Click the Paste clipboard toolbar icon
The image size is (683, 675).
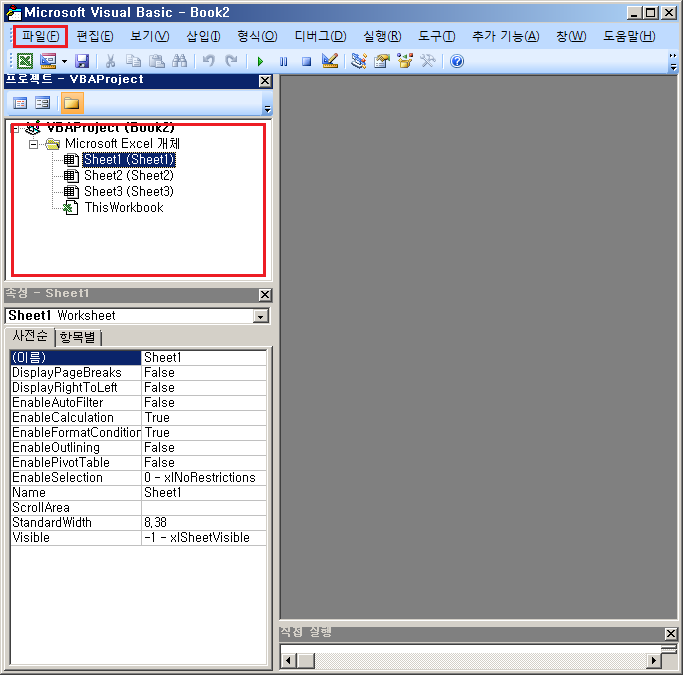pyautogui.click(x=156, y=61)
